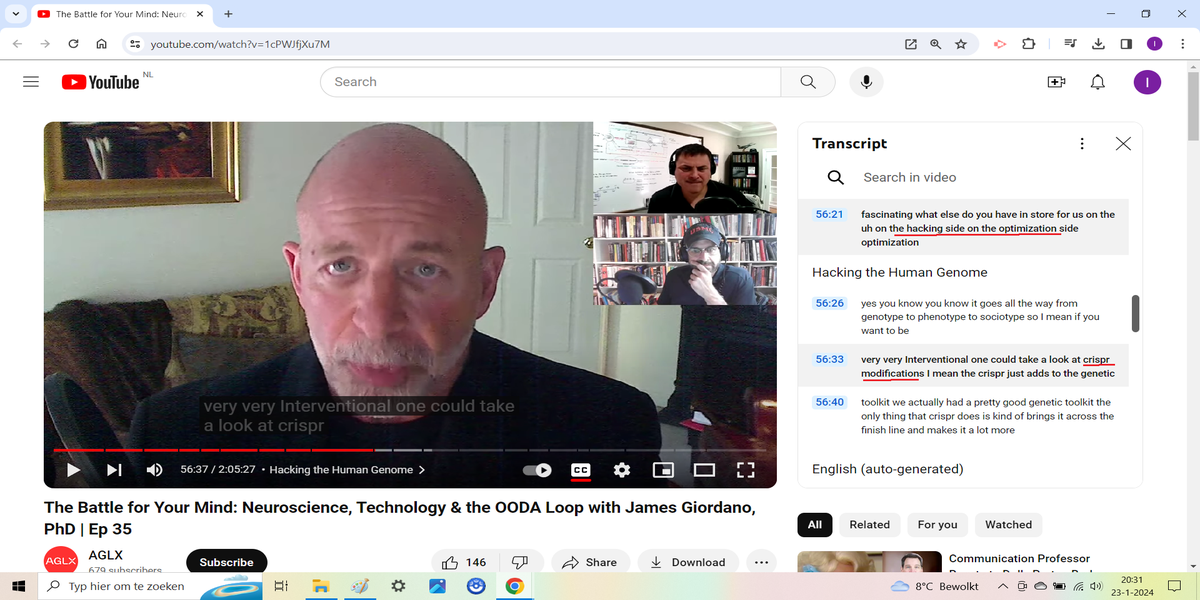Jump to transcript timestamp 56:26

(830, 303)
